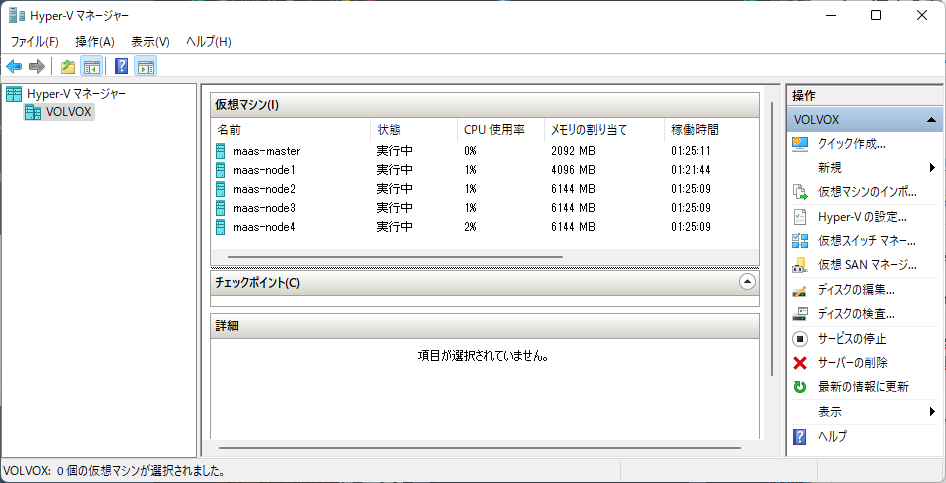Click the 詳細 section header

[x=484, y=326]
